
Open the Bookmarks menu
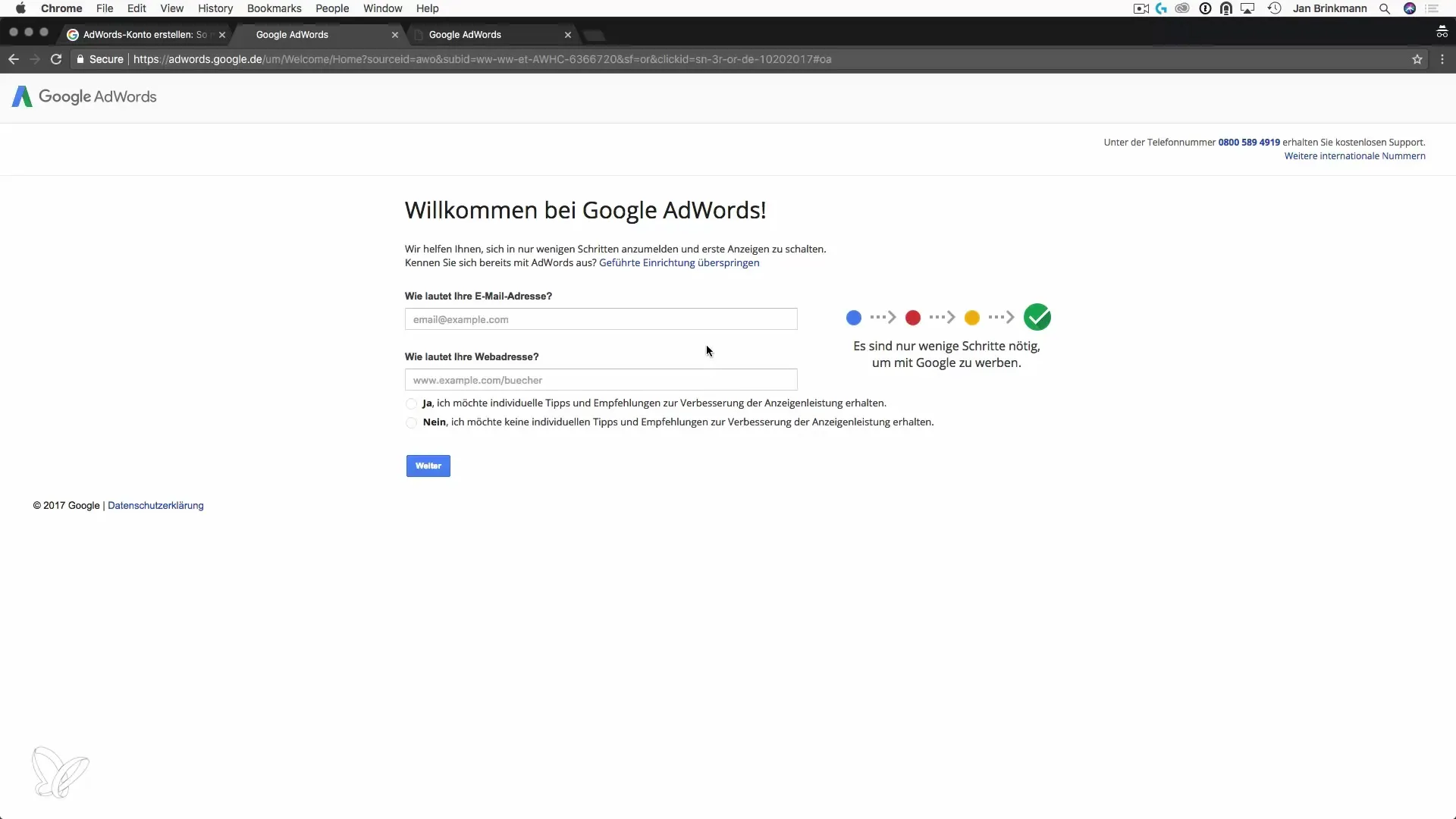tap(275, 8)
